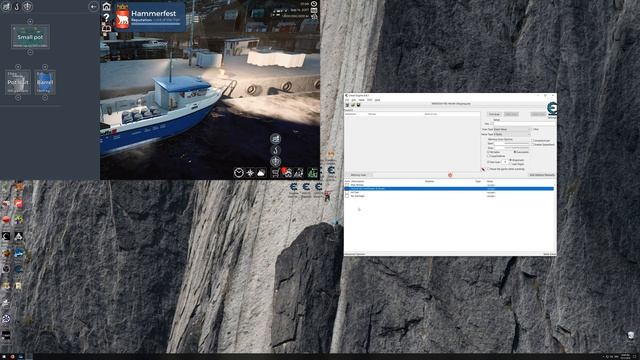Open the shopping cart icon in the game bottom bar

point(276,173)
